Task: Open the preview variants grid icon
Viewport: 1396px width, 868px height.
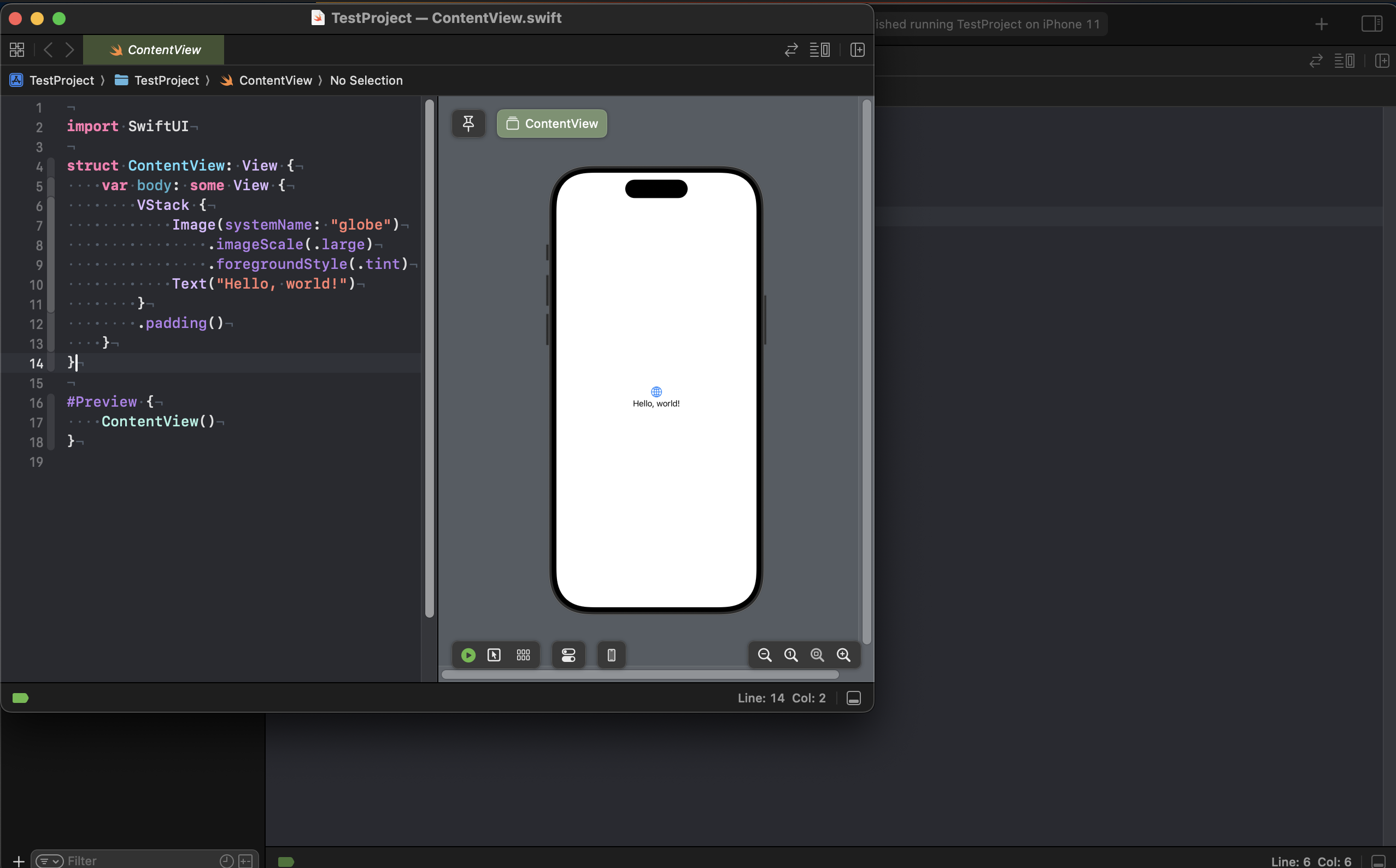Action: (523, 655)
